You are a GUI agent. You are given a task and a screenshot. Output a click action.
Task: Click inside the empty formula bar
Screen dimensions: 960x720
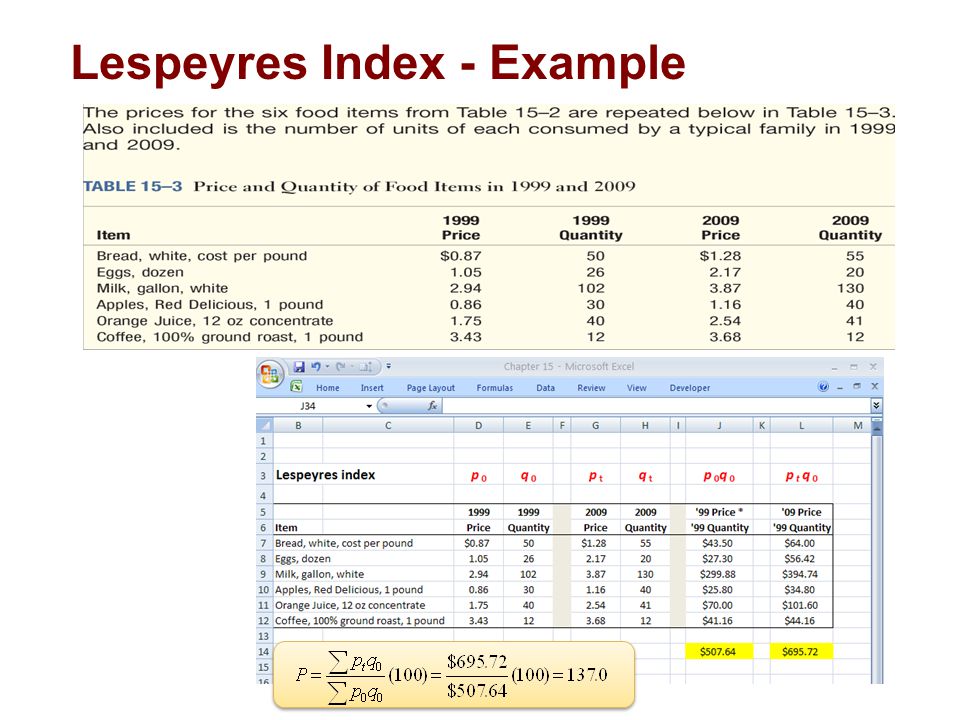click(x=655, y=405)
